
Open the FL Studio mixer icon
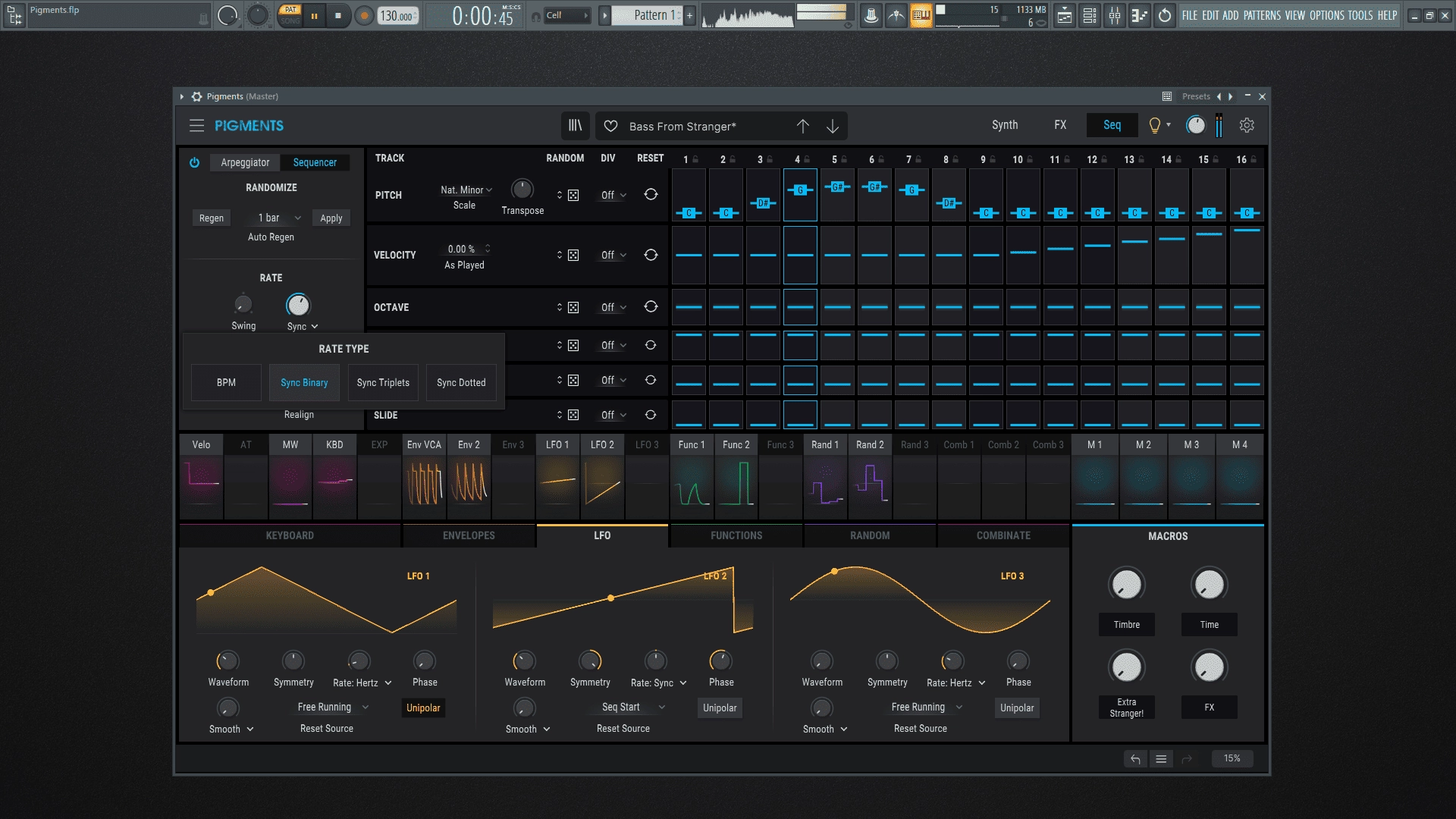[x=1115, y=15]
